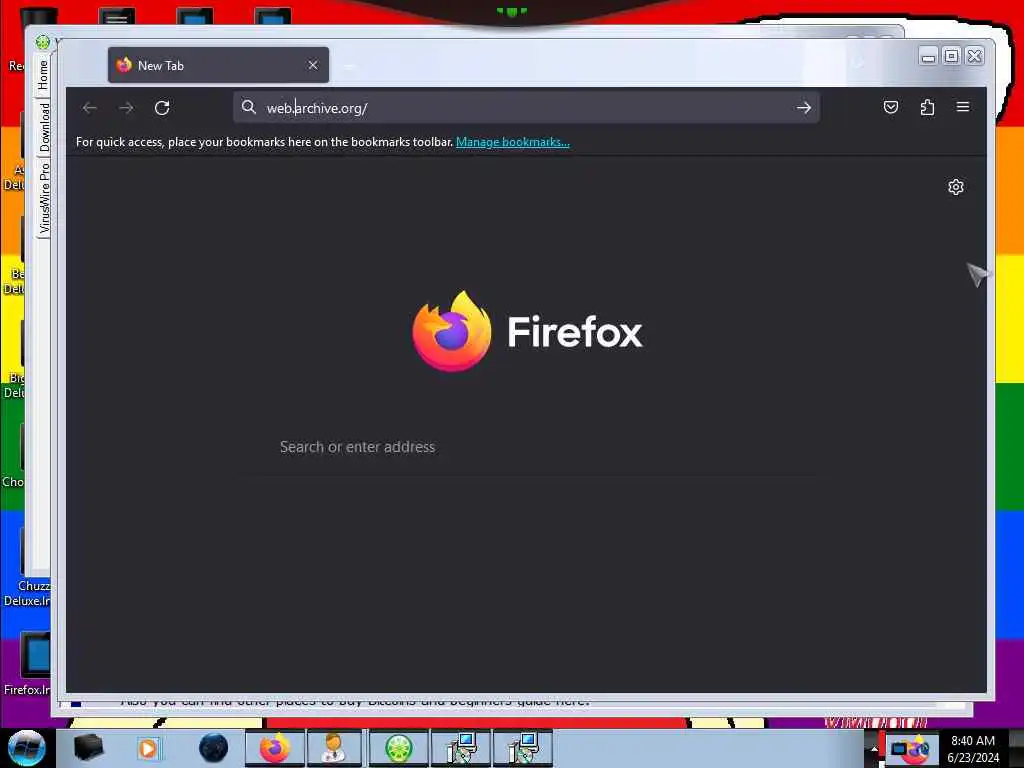The image size is (1024, 768).
Task: Click the Go arrow in address bar
Action: click(804, 108)
